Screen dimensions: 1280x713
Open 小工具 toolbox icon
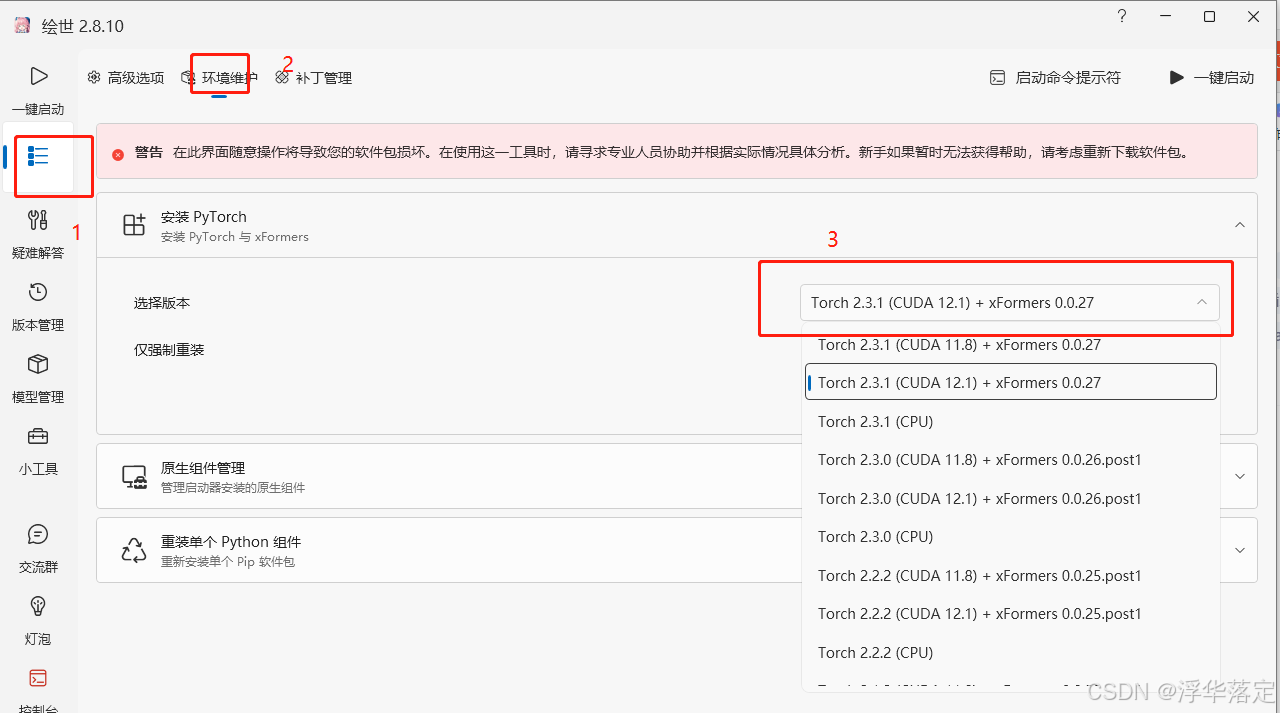38,436
